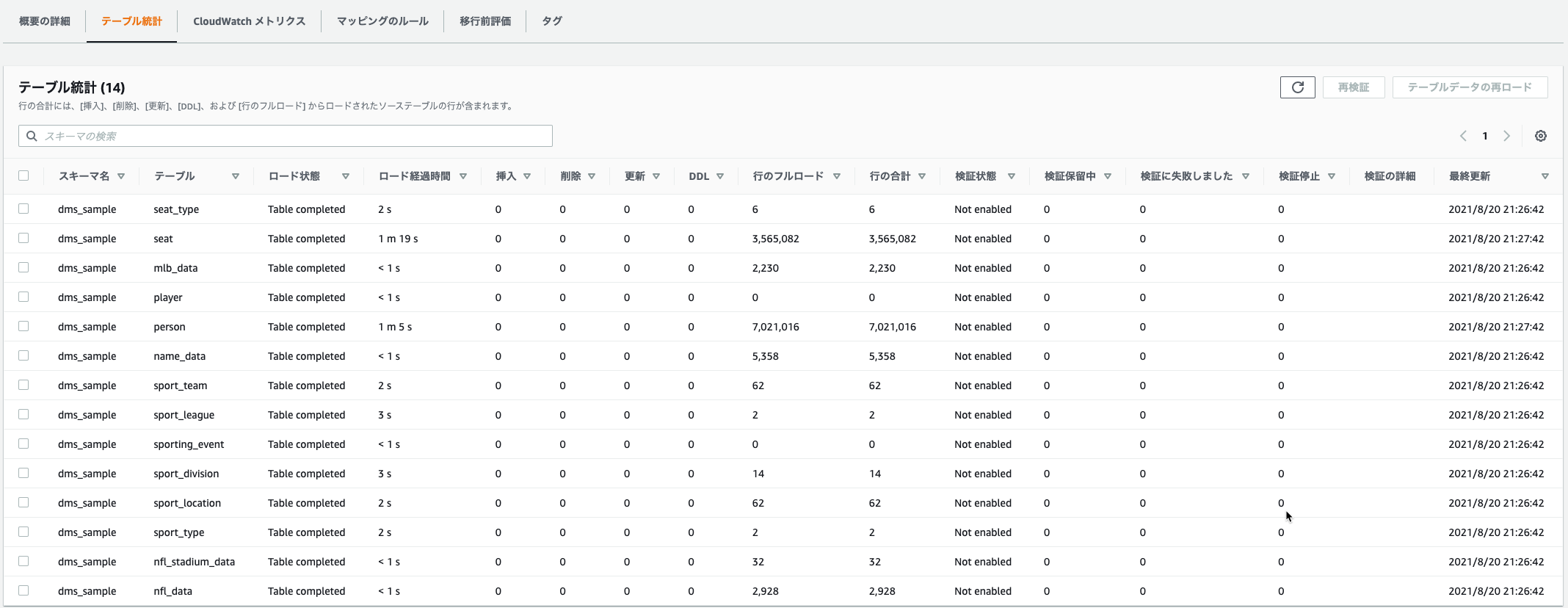Check the seat_type row checkbox

23,209
